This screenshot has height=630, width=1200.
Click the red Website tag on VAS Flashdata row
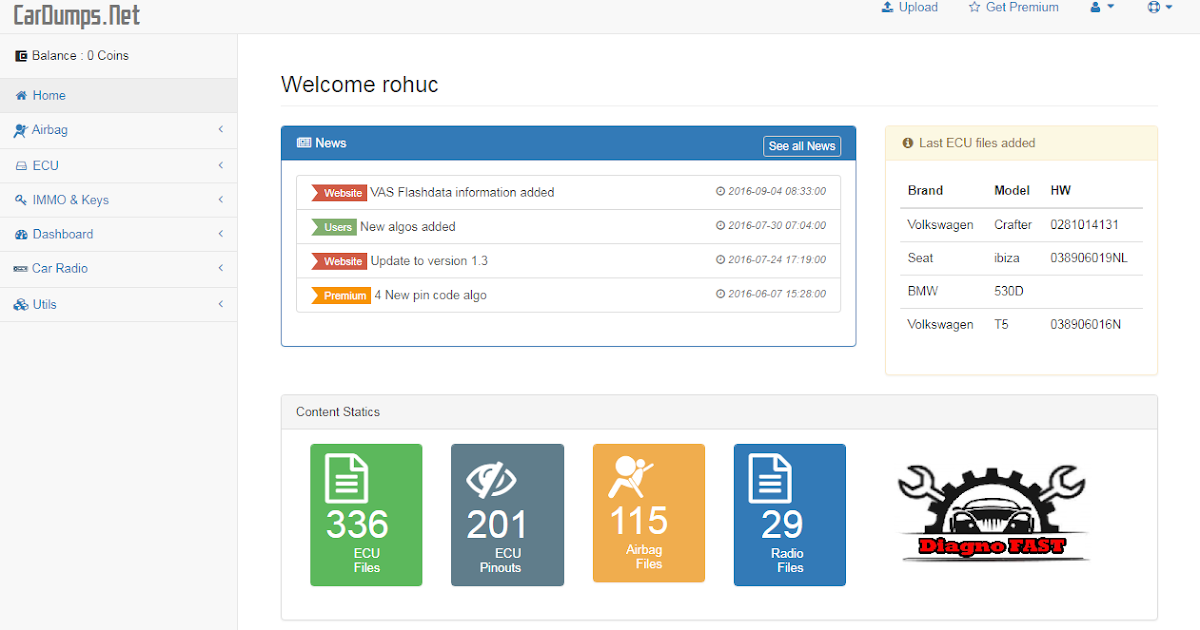coord(340,193)
